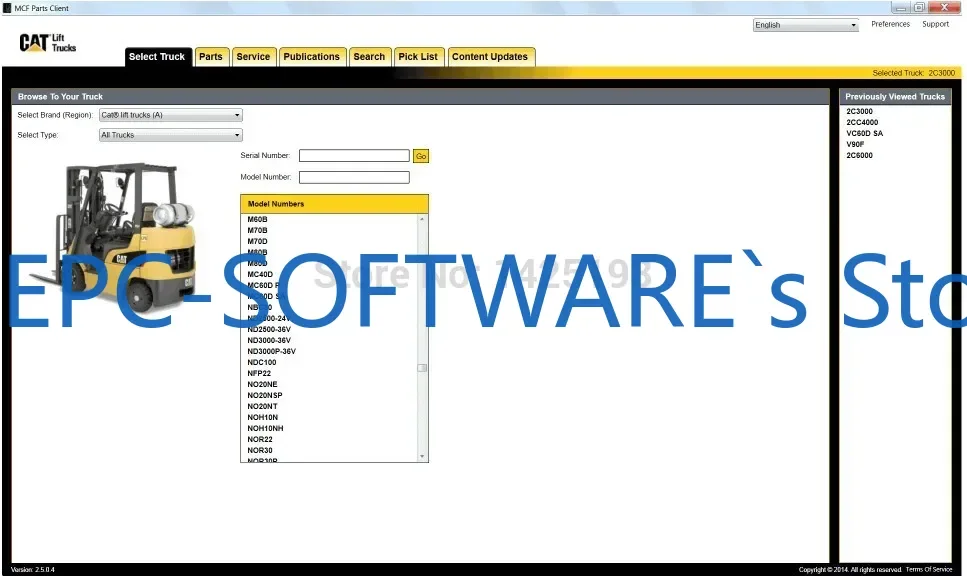Image resolution: width=967 pixels, height=576 pixels.
Task: Open the English language dropdown
Action: pos(805,24)
